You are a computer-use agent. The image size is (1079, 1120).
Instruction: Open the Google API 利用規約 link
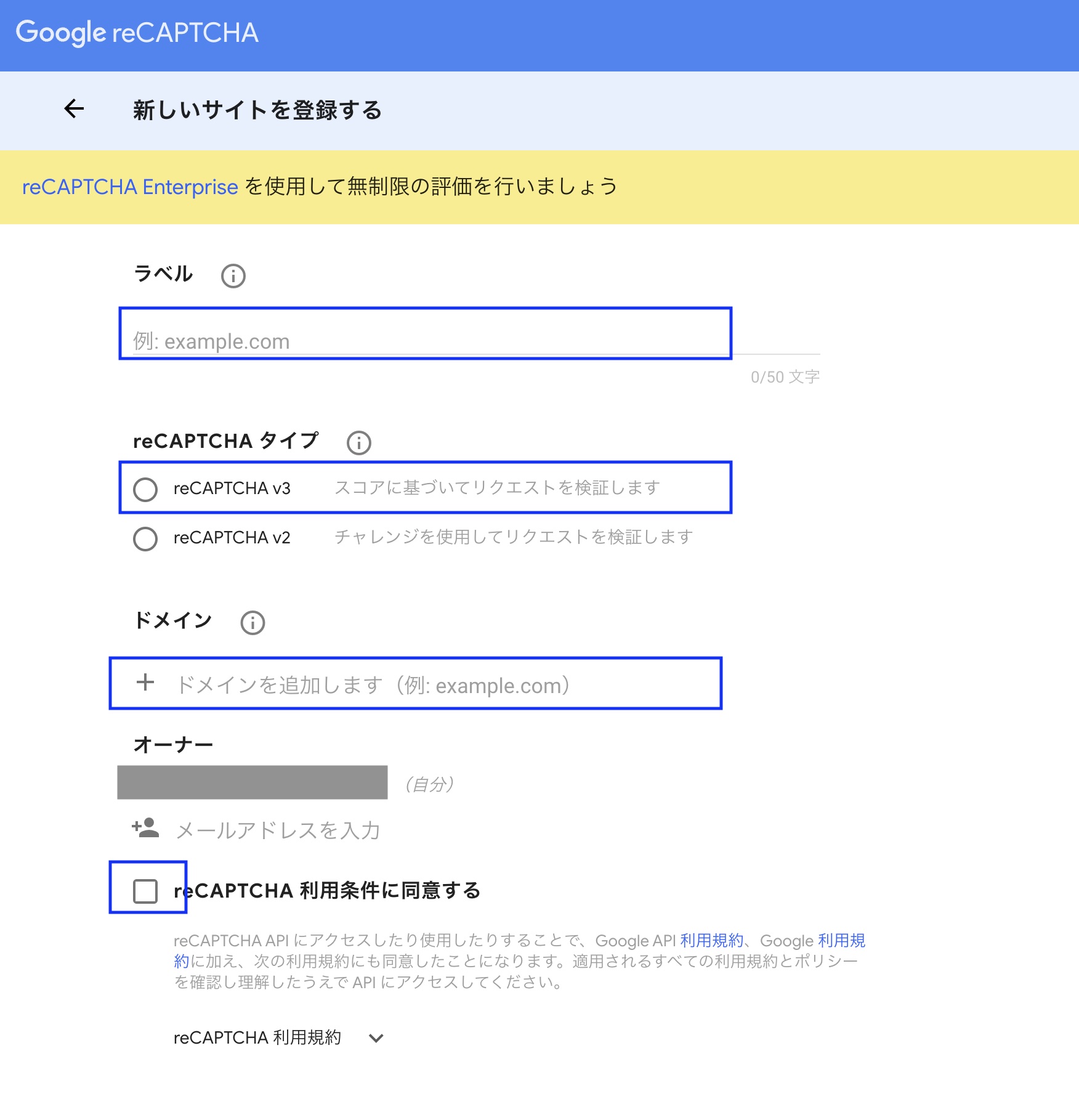712,941
